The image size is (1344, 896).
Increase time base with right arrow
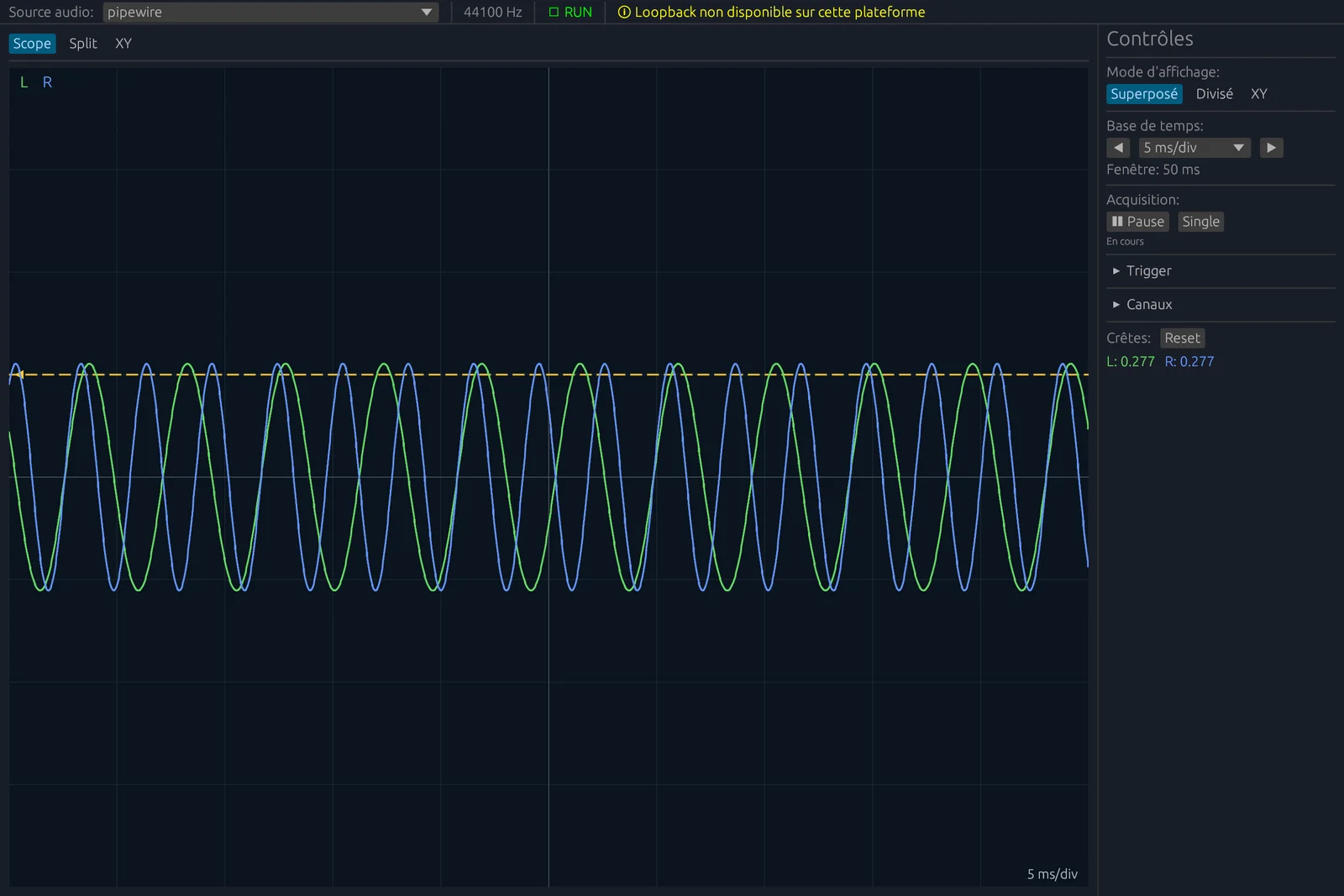click(x=1271, y=148)
